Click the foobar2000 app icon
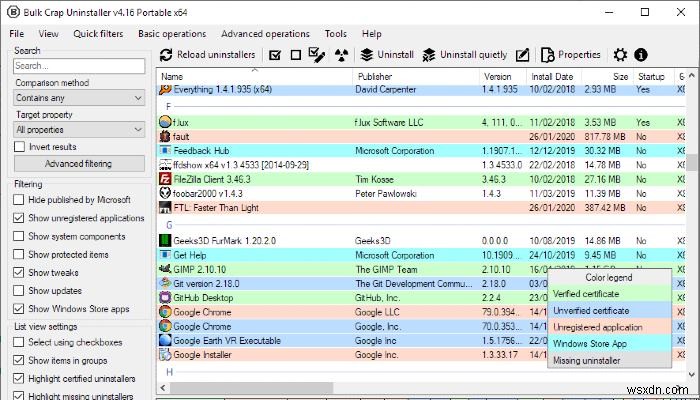This screenshot has width=700, height=400. click(x=165, y=193)
